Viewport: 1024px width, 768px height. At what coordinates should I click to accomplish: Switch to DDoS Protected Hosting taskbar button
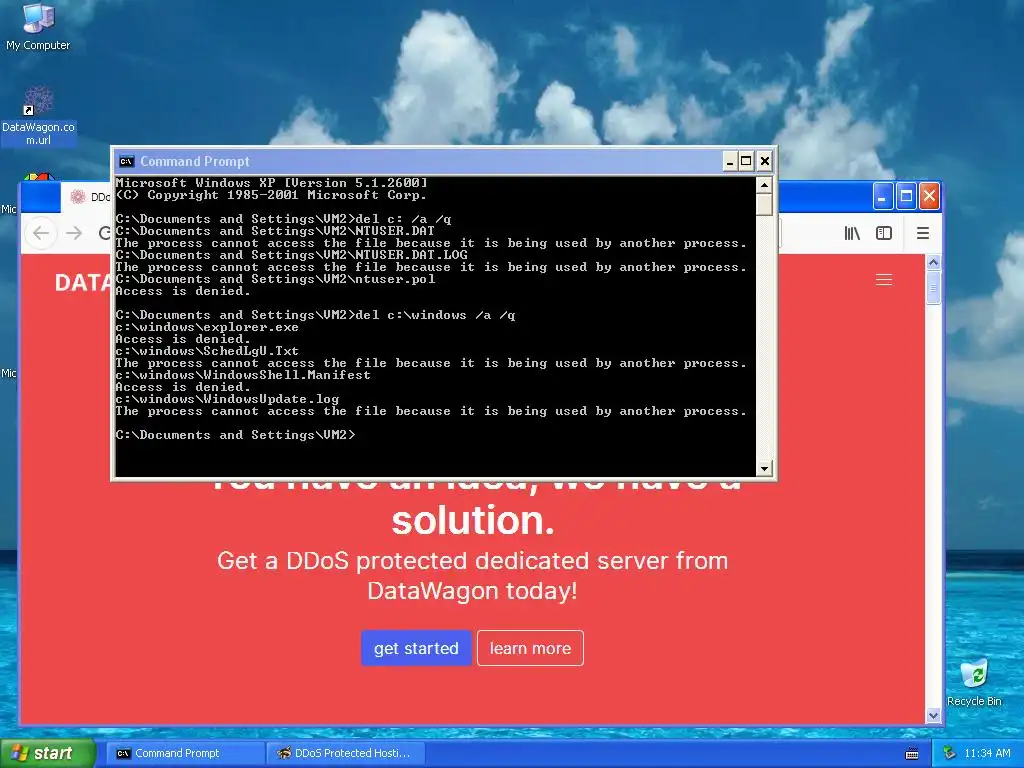[x=346, y=754]
